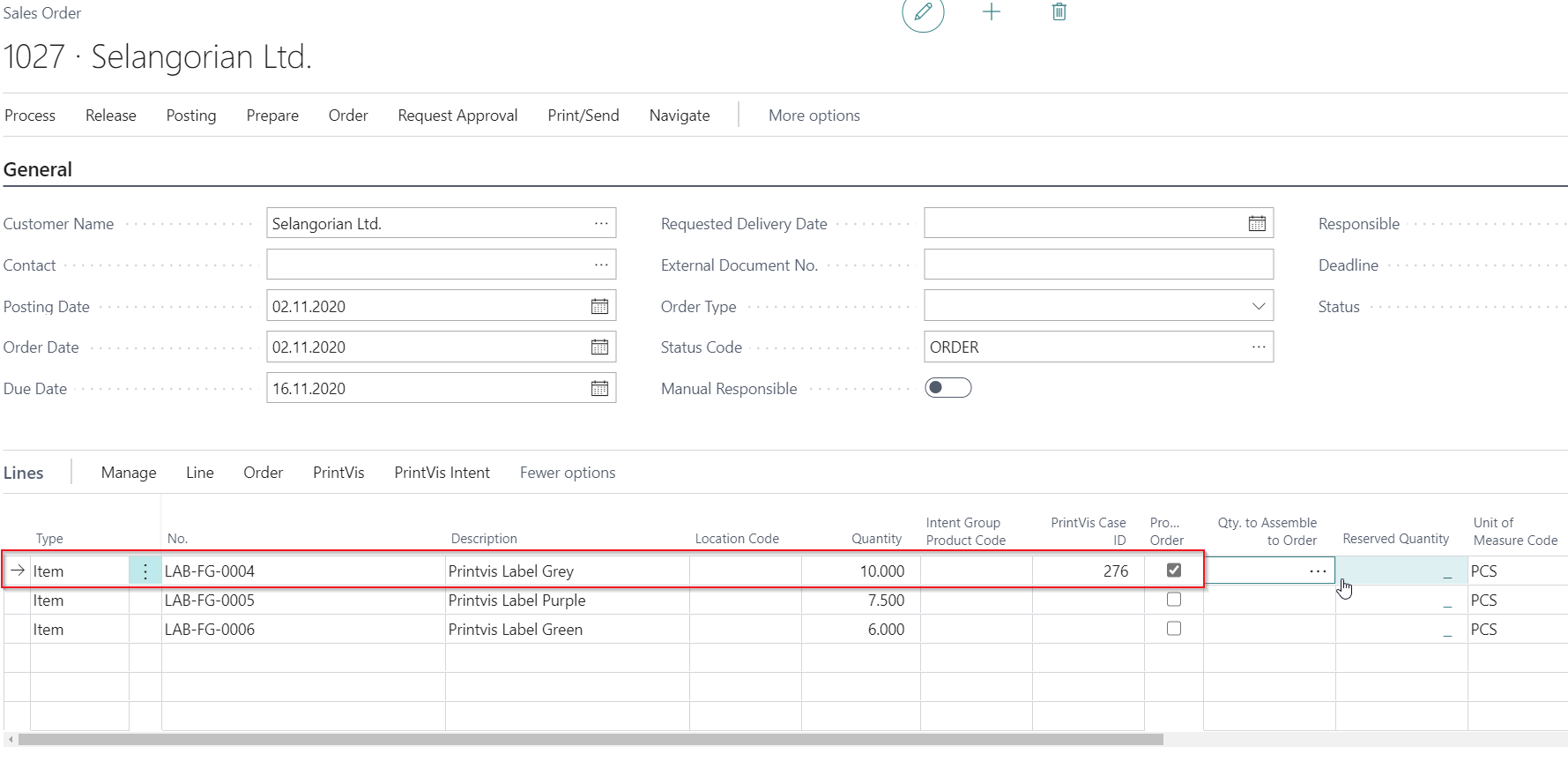Image resolution: width=1568 pixels, height=761 pixels.
Task: Click the Contact input field
Action: 441,265
